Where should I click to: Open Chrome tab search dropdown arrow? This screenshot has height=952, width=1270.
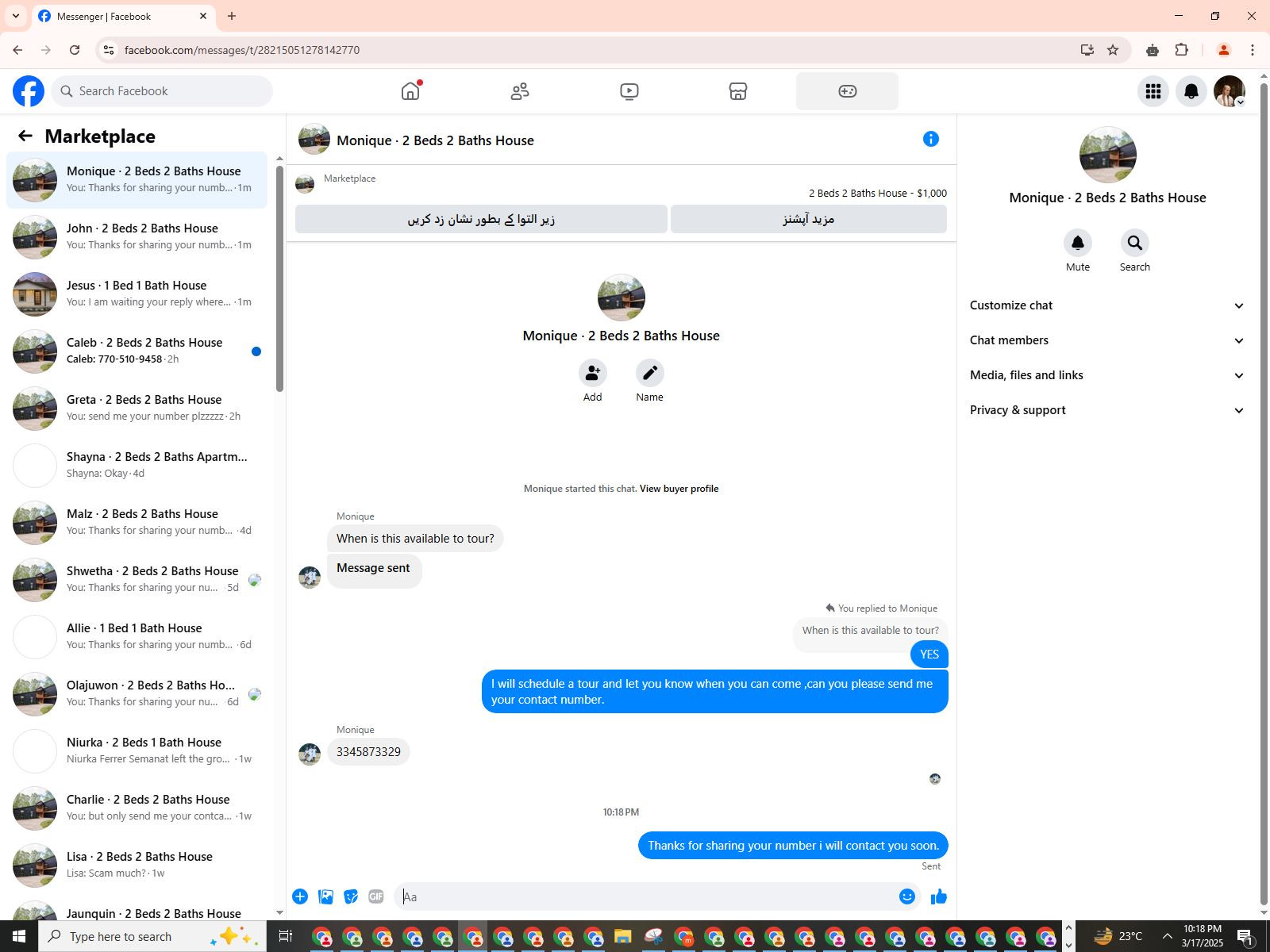16,16
